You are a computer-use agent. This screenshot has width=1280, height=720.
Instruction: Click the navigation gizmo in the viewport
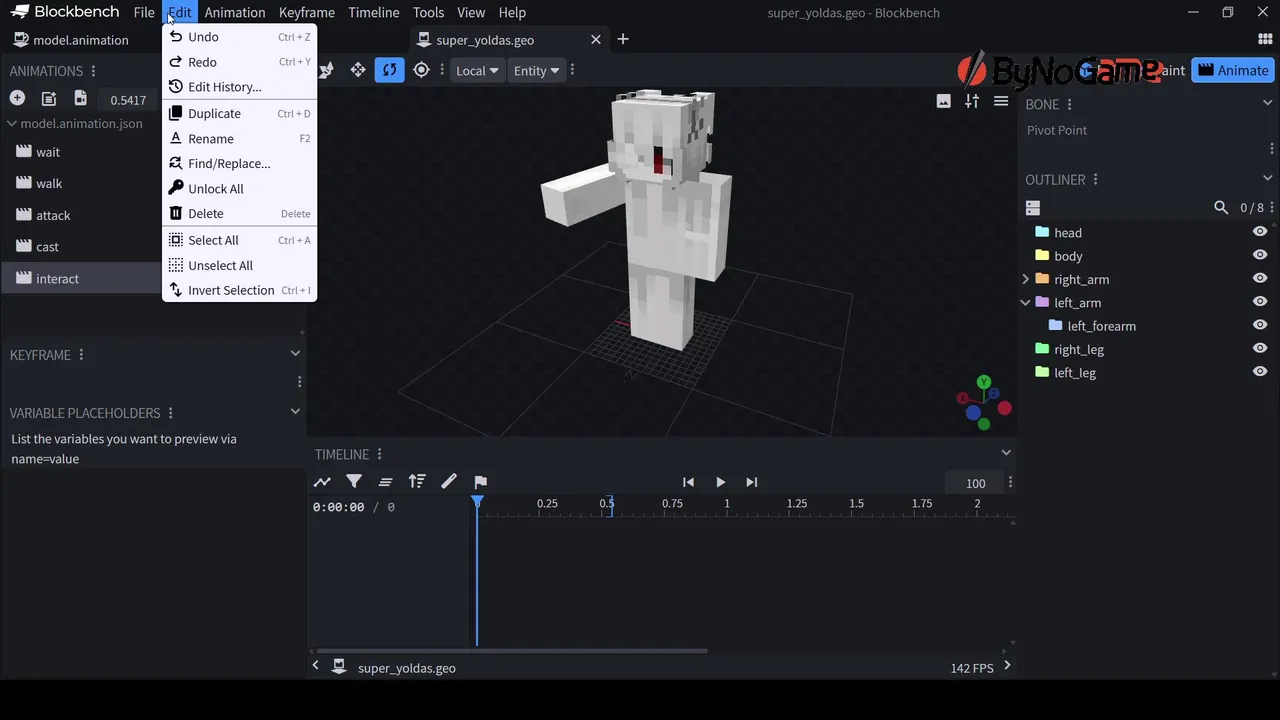tap(984, 402)
